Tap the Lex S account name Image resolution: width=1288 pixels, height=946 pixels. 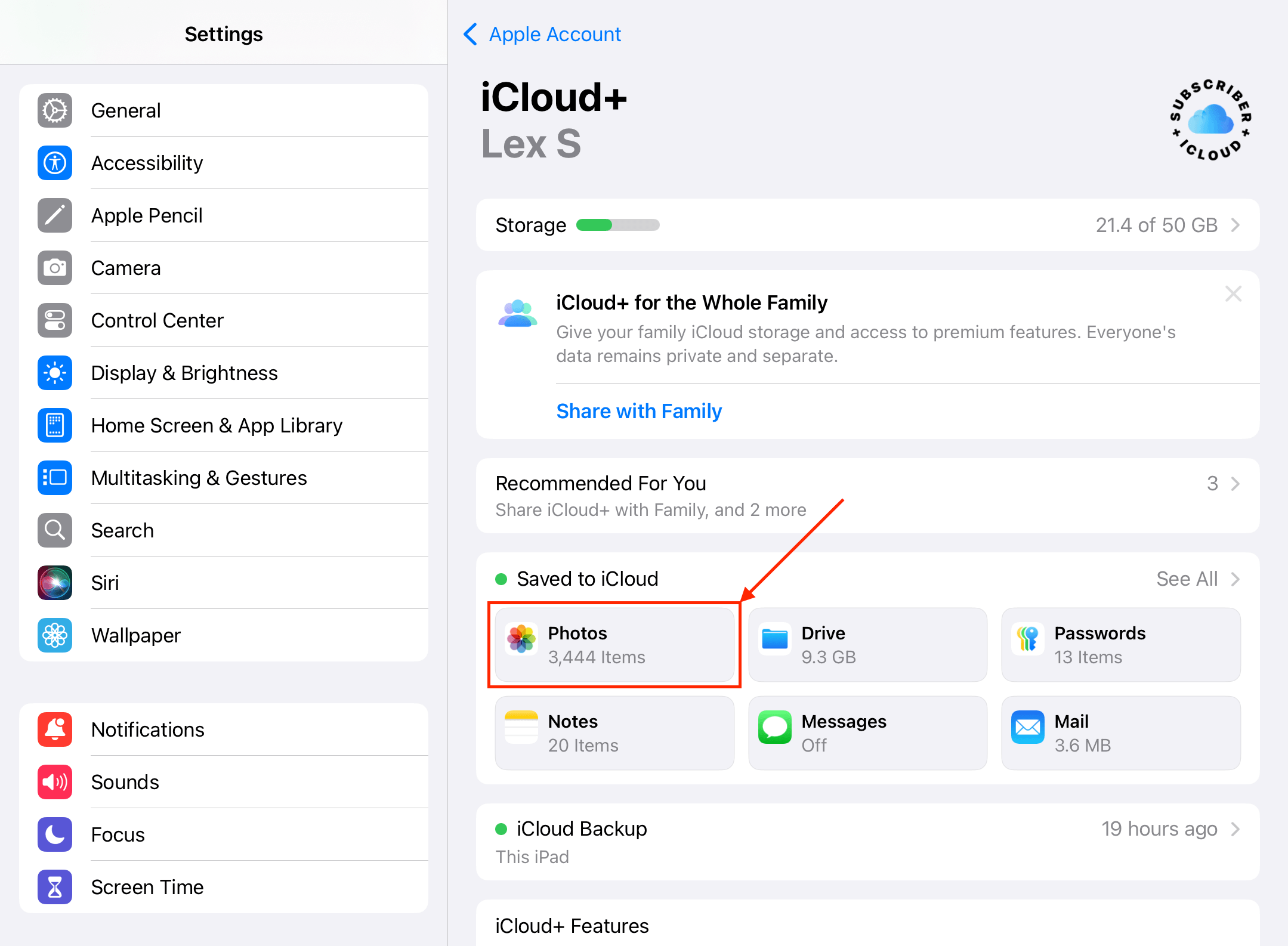[x=531, y=144]
